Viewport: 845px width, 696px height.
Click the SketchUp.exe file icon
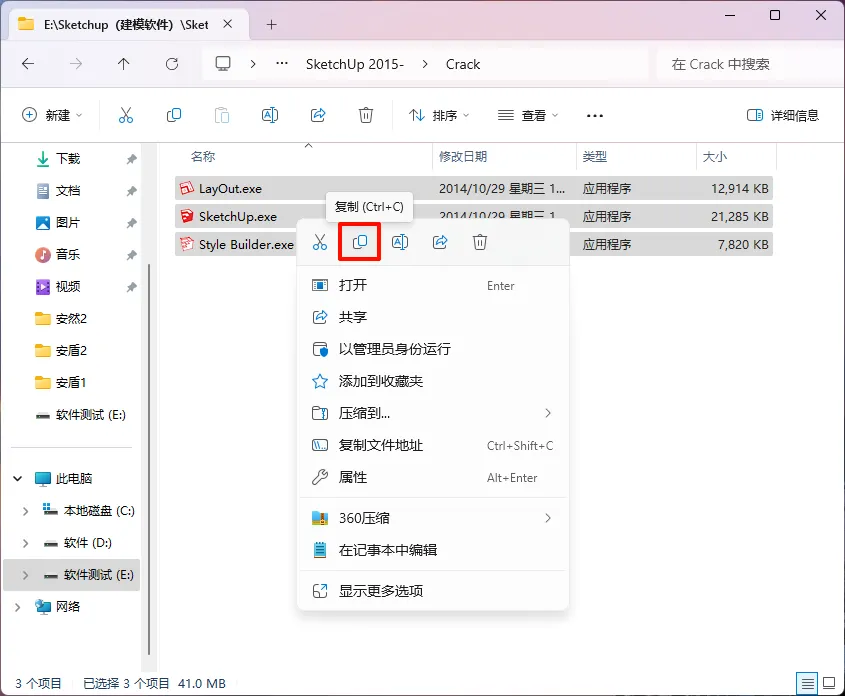coord(186,216)
